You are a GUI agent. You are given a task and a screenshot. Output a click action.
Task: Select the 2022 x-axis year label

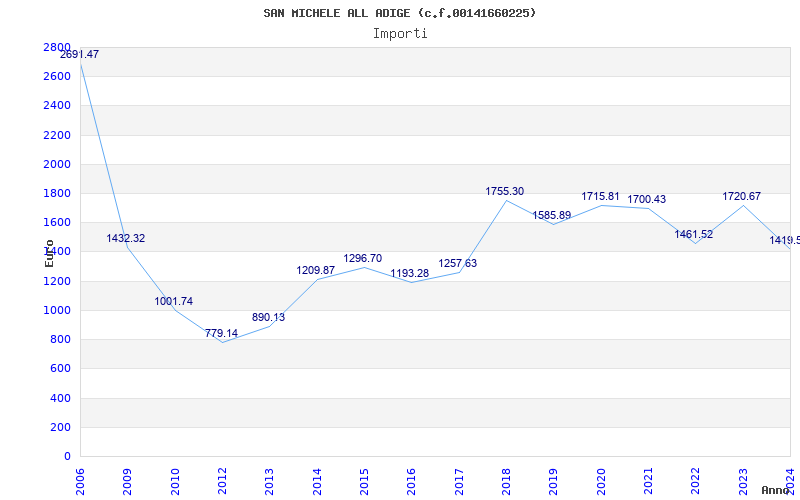(x=695, y=482)
